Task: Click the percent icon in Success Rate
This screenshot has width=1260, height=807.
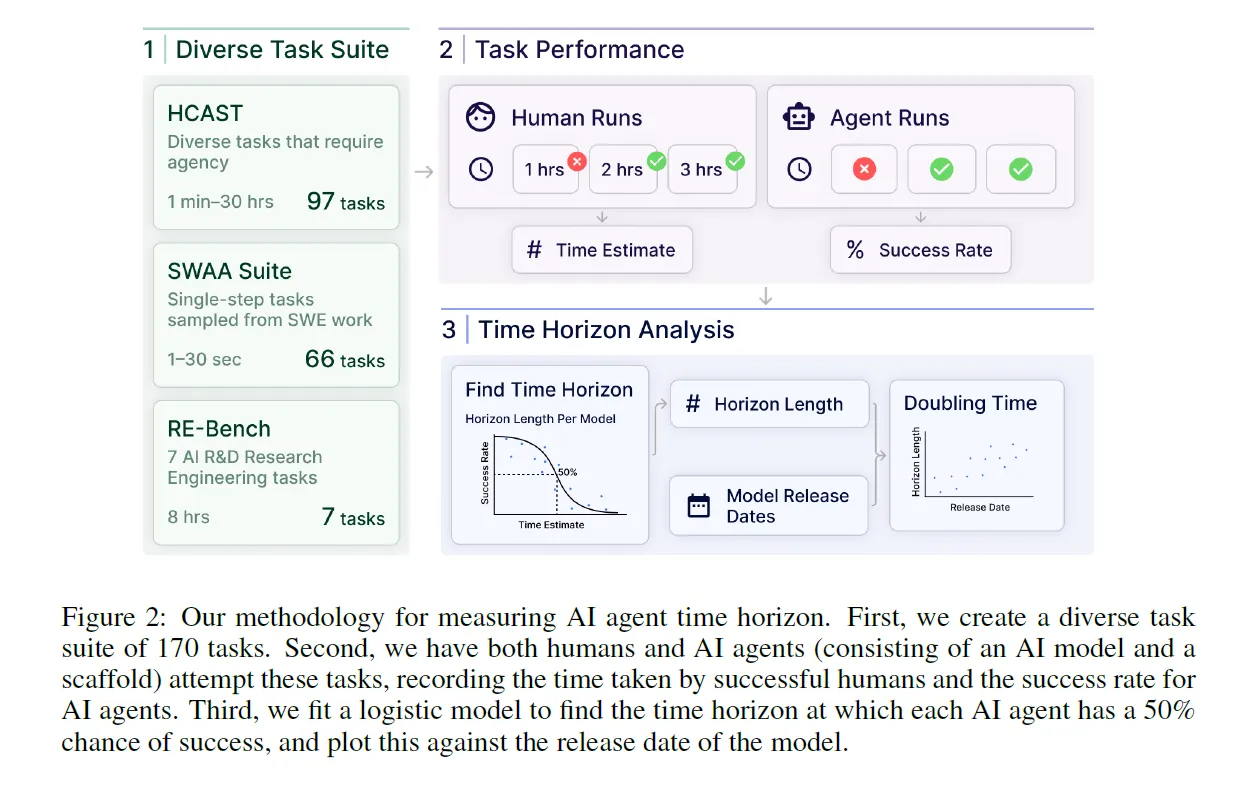Action: click(x=855, y=251)
